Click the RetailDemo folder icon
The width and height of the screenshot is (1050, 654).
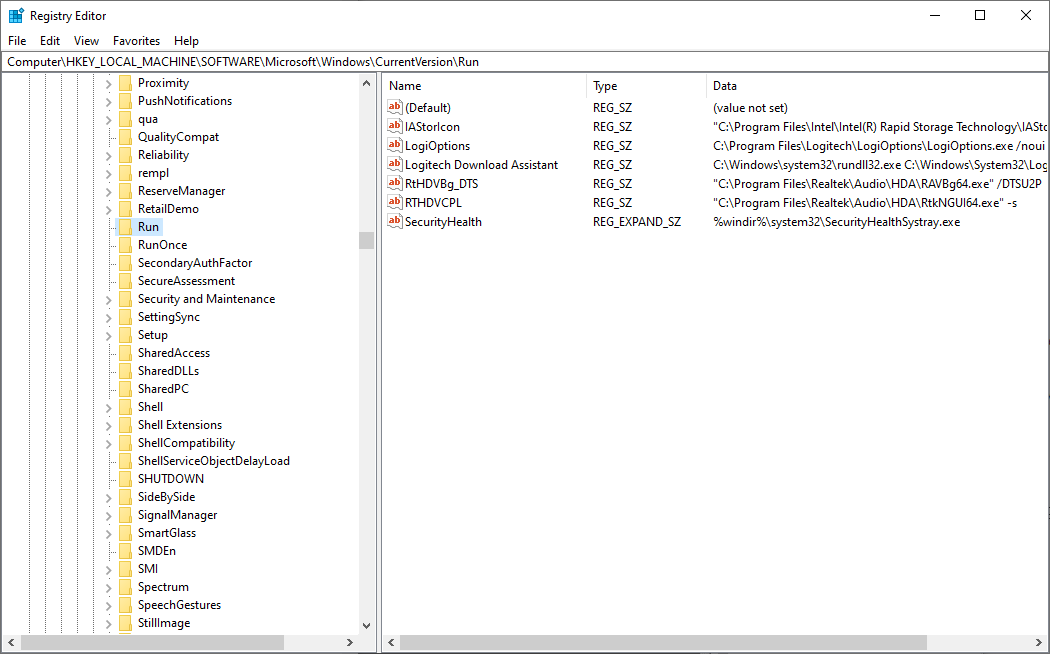pyautogui.click(x=125, y=209)
